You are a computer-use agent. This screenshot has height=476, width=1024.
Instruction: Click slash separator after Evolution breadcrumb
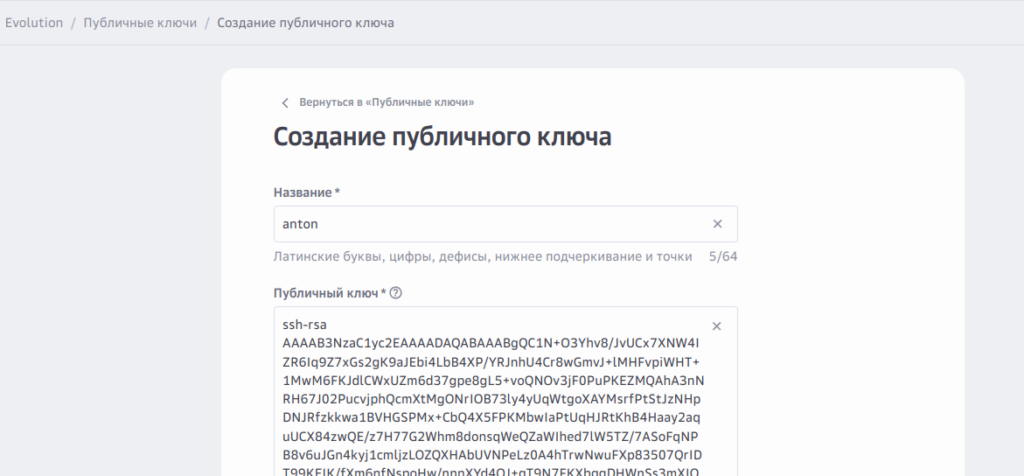click(73, 22)
